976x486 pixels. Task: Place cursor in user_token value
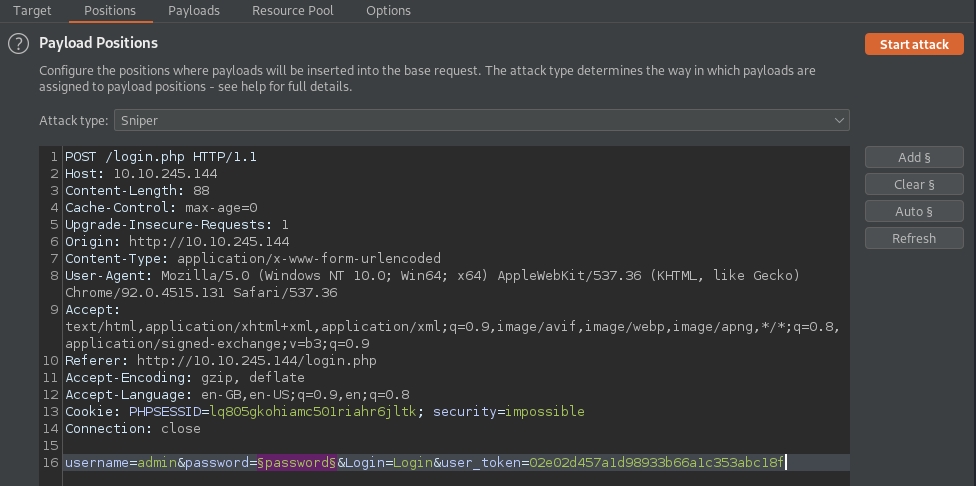click(657, 463)
